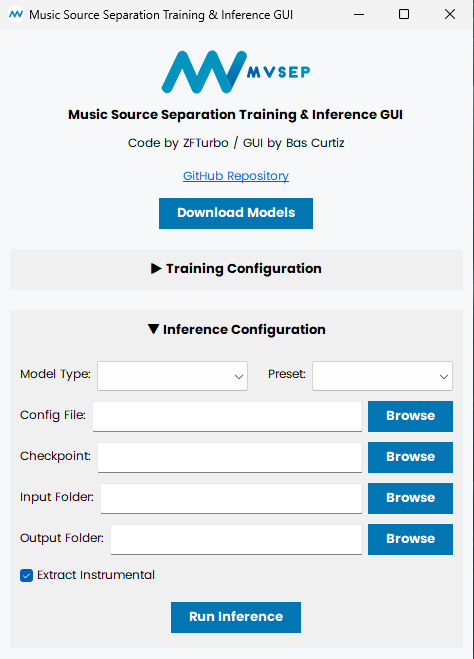Open the GitHub Repository link
474x659 pixels.
pos(236,176)
